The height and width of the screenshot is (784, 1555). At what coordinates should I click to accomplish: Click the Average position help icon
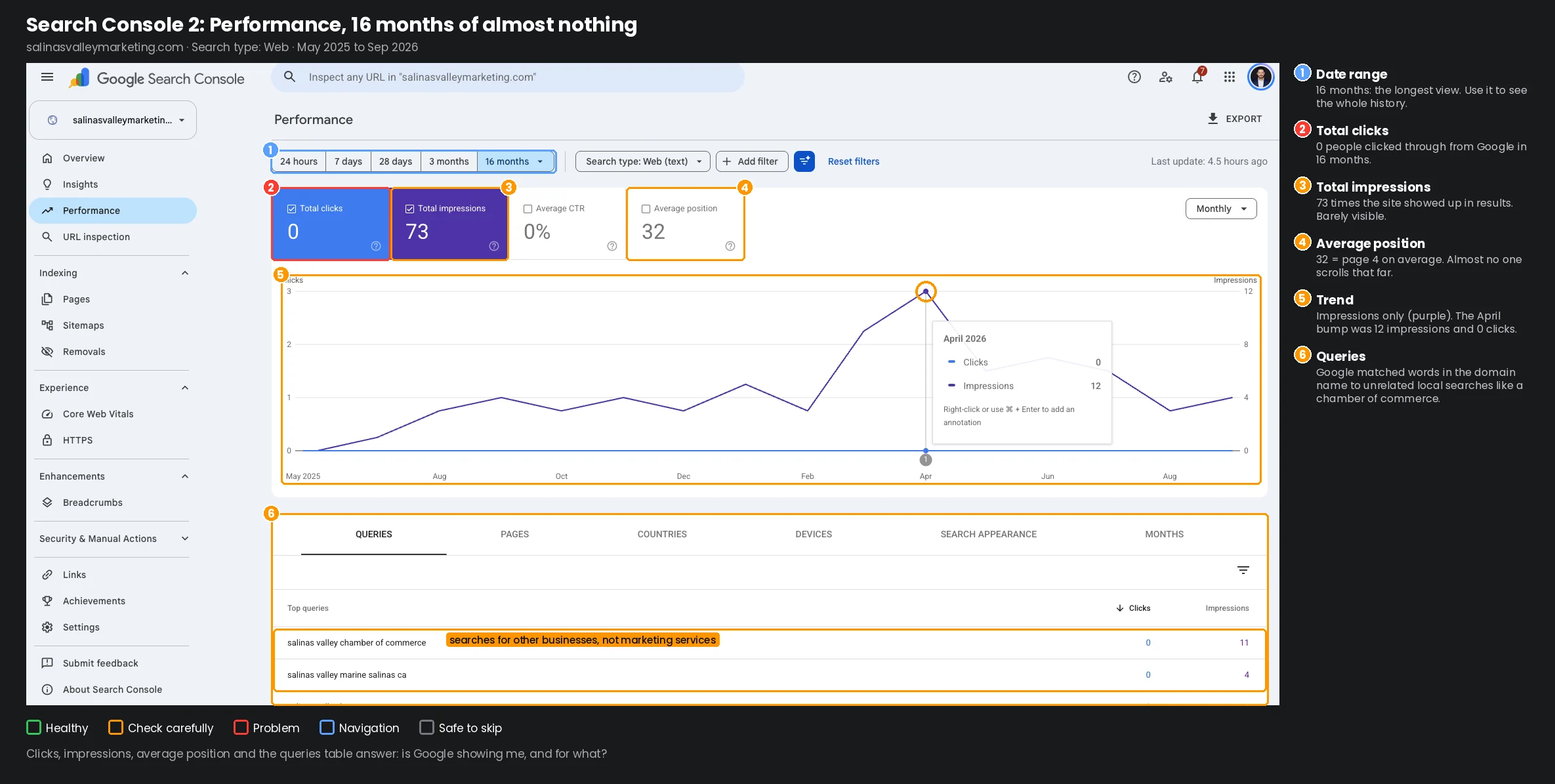(x=730, y=246)
